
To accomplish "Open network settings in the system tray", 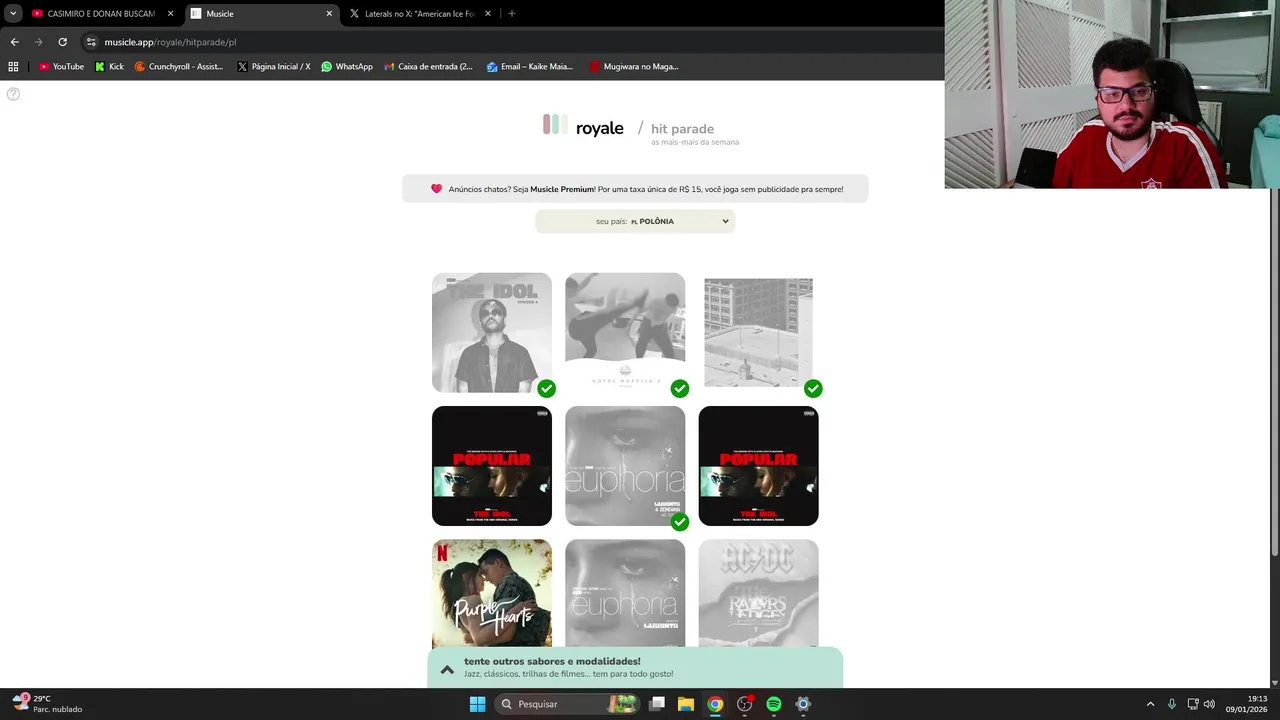I will (1192, 704).
